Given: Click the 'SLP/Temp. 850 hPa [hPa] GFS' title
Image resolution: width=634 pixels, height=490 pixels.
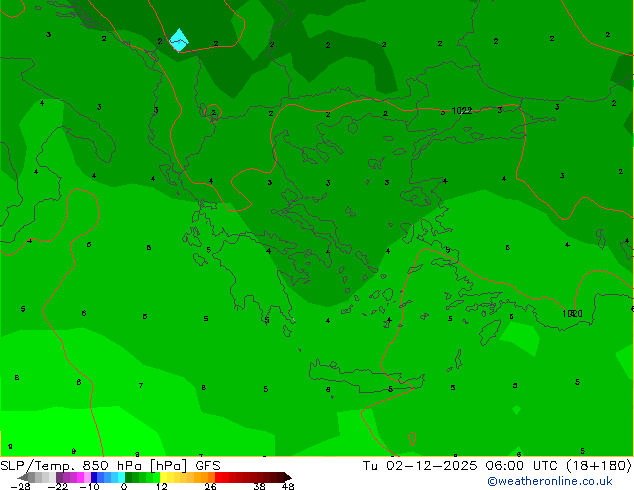Looking at the screenshot, I should coord(110,466).
